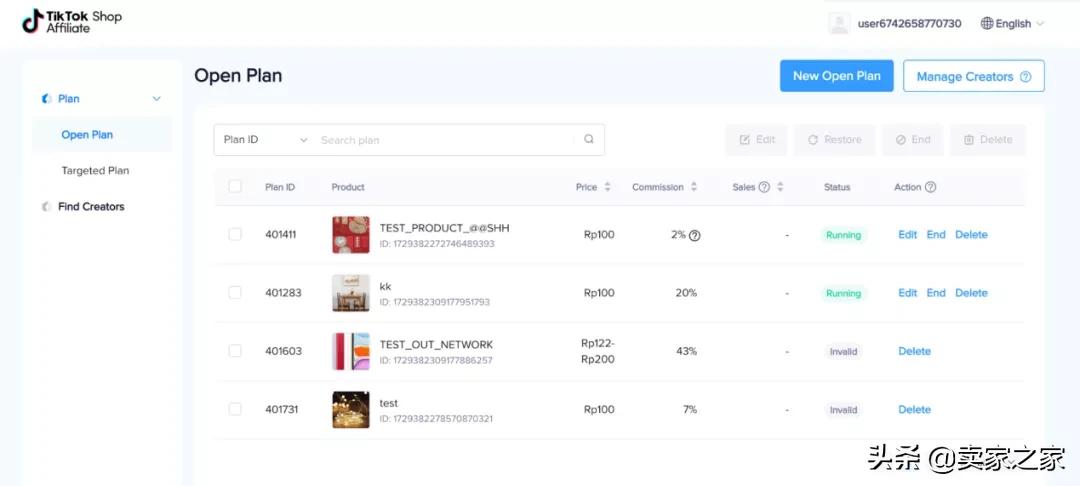Viewport: 1080px width, 486px height.
Task: Click the Action column help icon
Action: [x=931, y=187]
